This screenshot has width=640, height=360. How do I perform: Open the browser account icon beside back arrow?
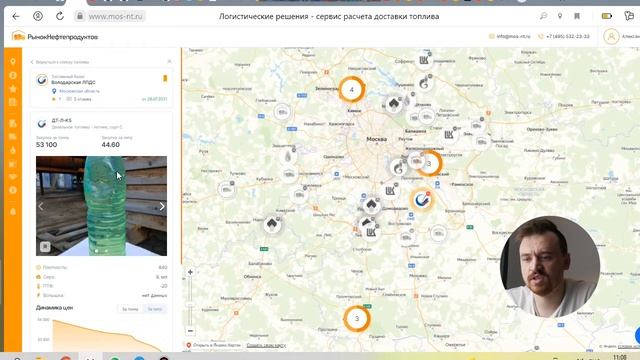click(38, 16)
